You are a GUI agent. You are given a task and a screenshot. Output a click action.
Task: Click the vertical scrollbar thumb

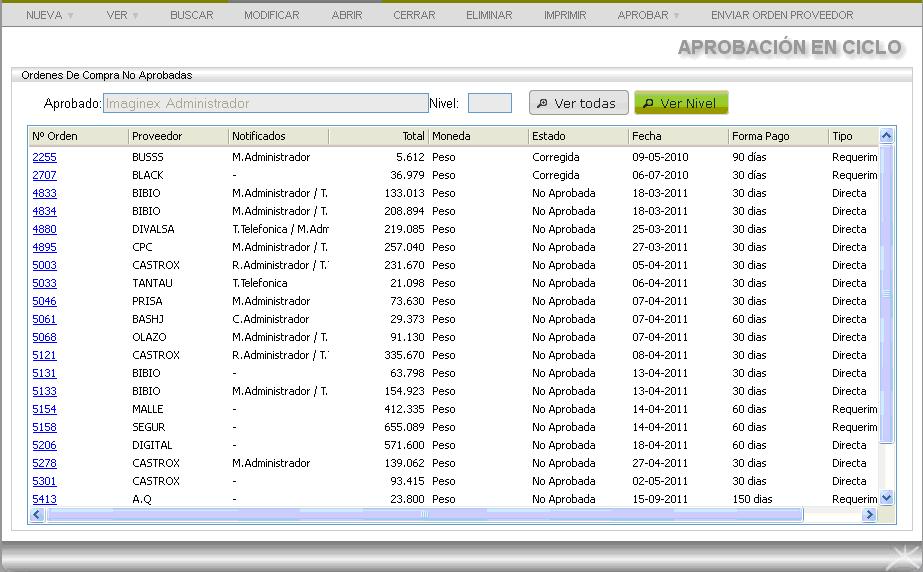pos(887,294)
